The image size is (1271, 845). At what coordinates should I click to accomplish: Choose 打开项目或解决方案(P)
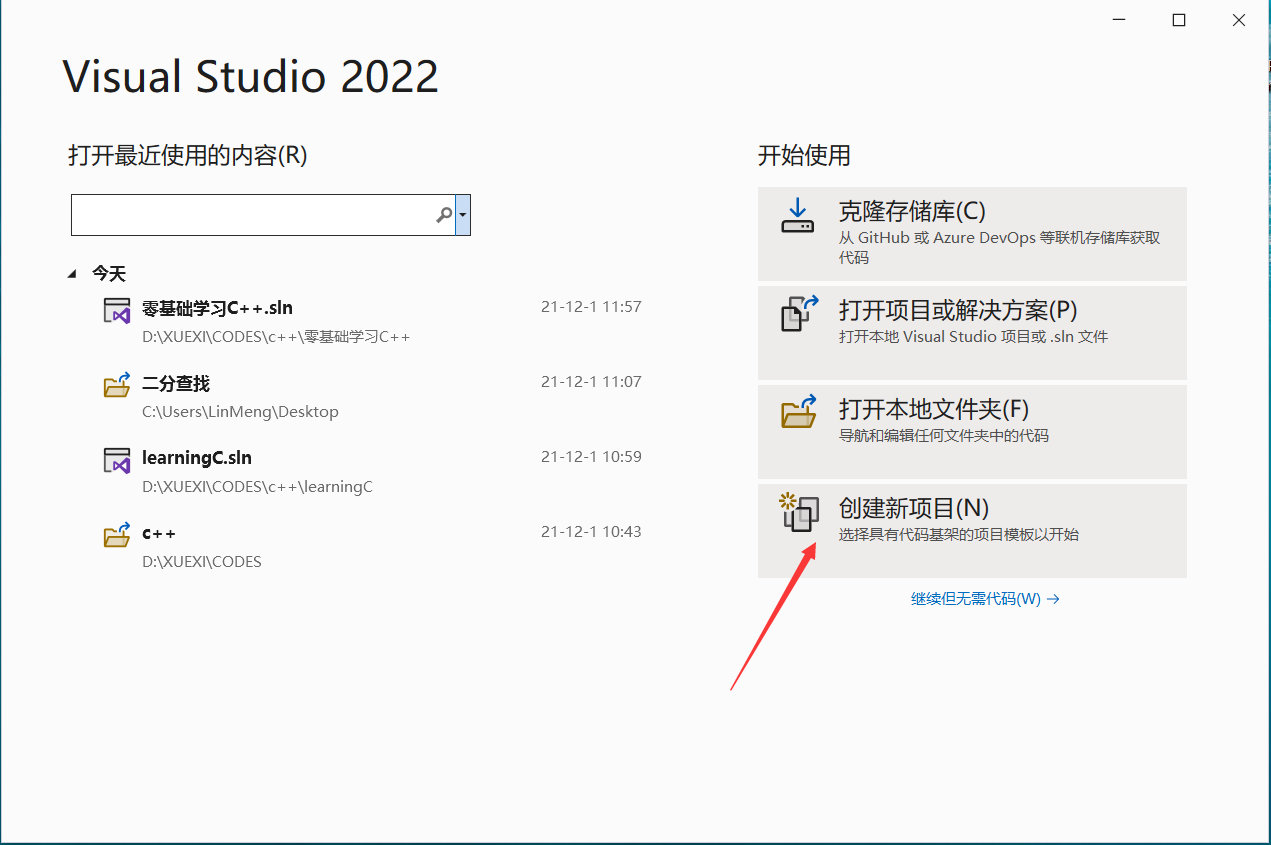coord(972,332)
